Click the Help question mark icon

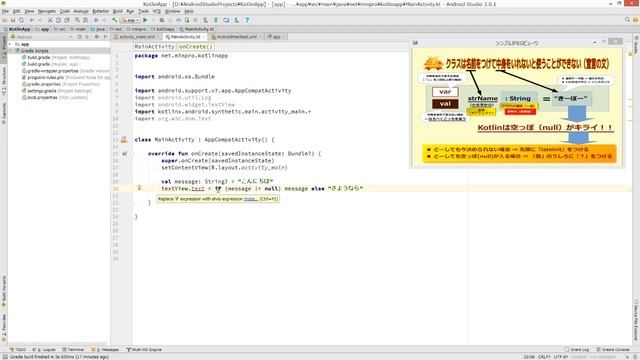coord(247,20)
